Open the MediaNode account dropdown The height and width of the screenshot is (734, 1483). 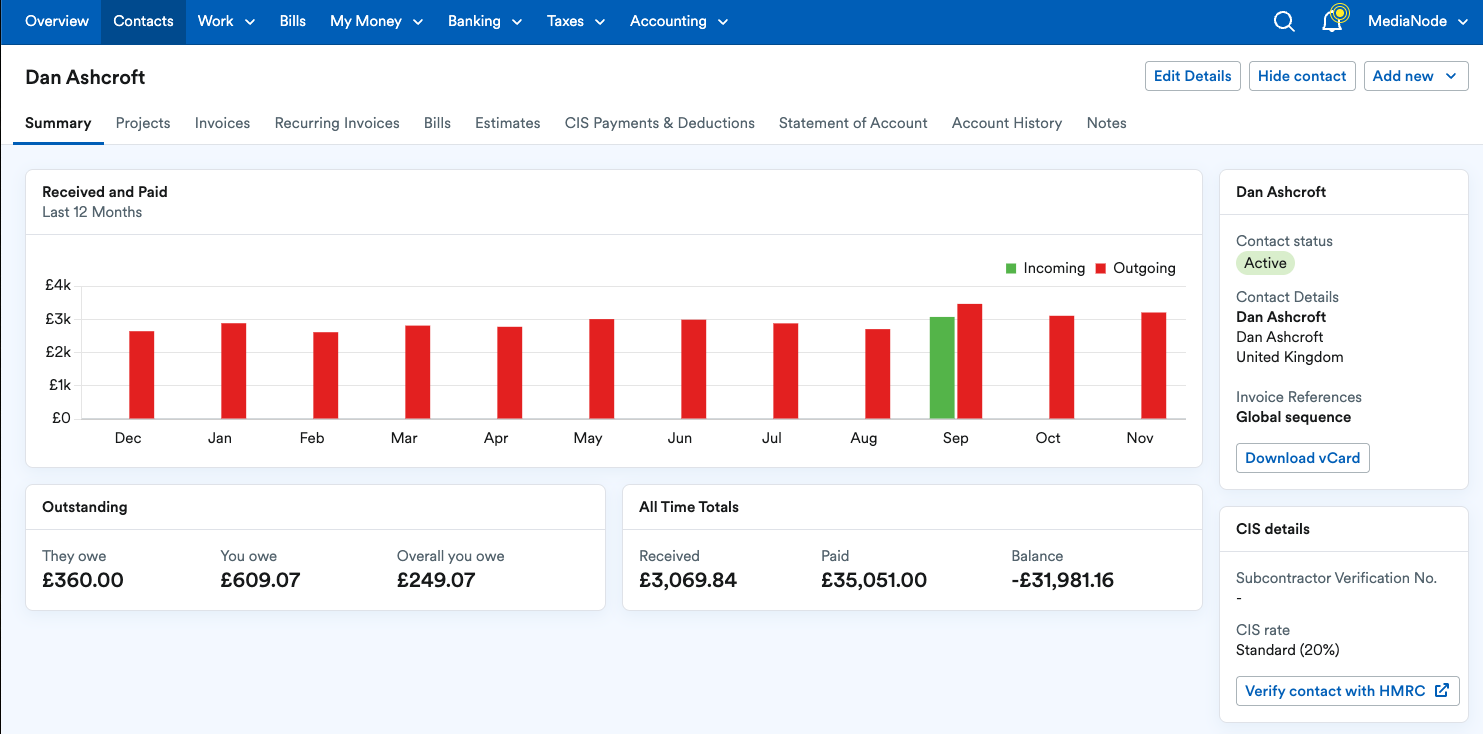click(1418, 21)
